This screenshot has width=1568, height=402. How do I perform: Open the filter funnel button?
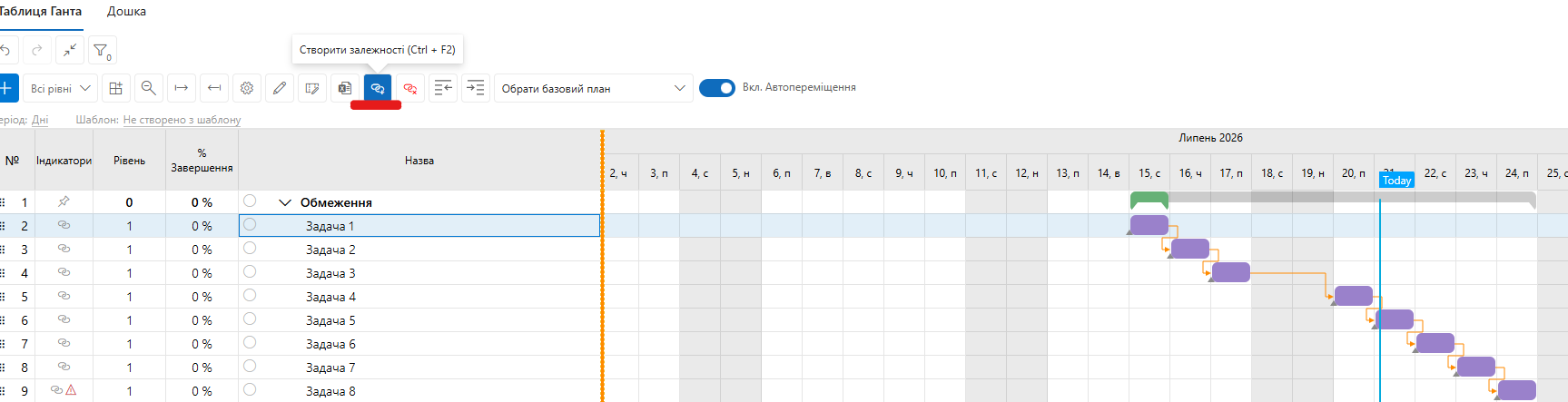tap(103, 50)
